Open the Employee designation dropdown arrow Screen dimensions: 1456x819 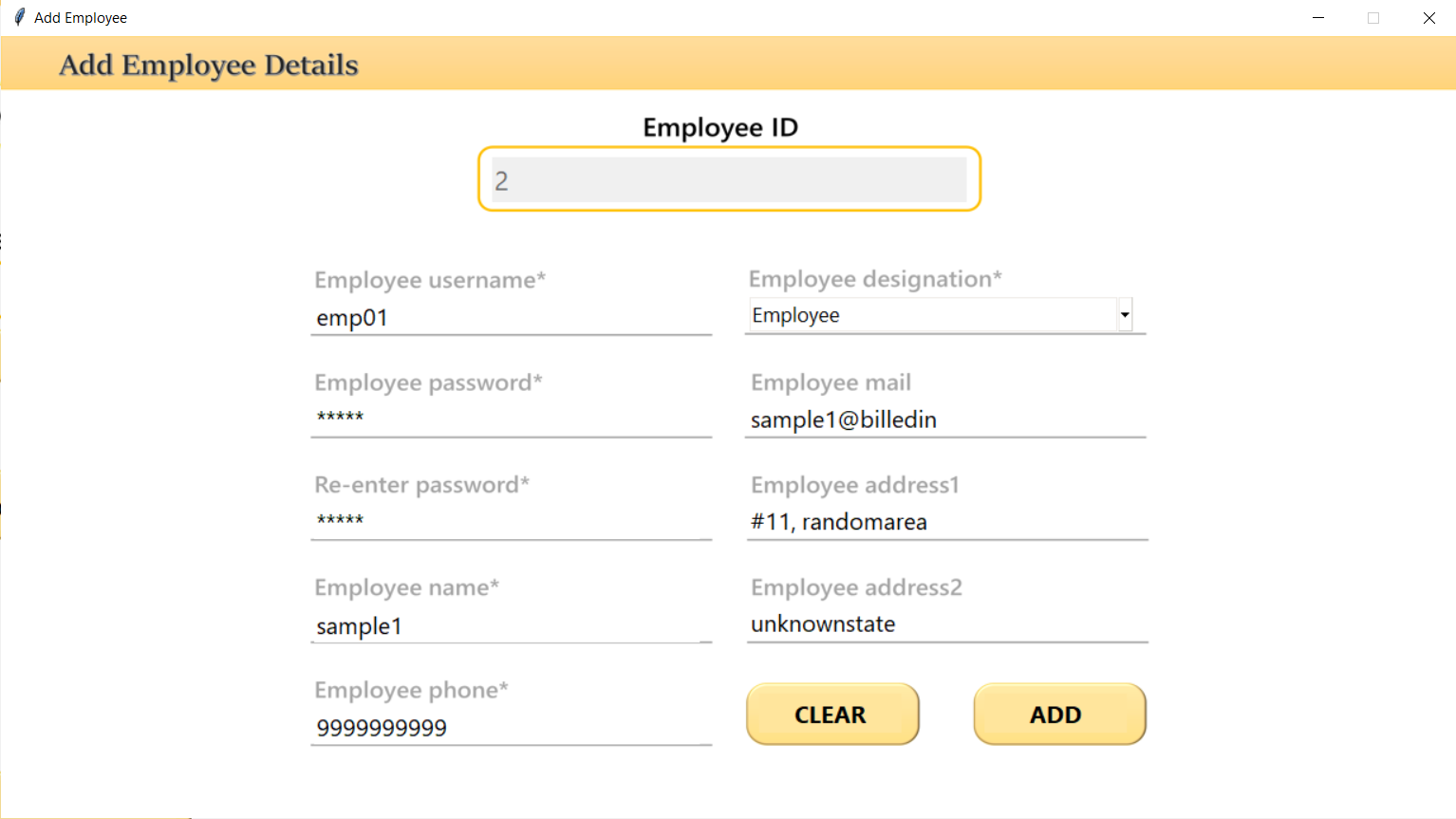coord(1125,315)
